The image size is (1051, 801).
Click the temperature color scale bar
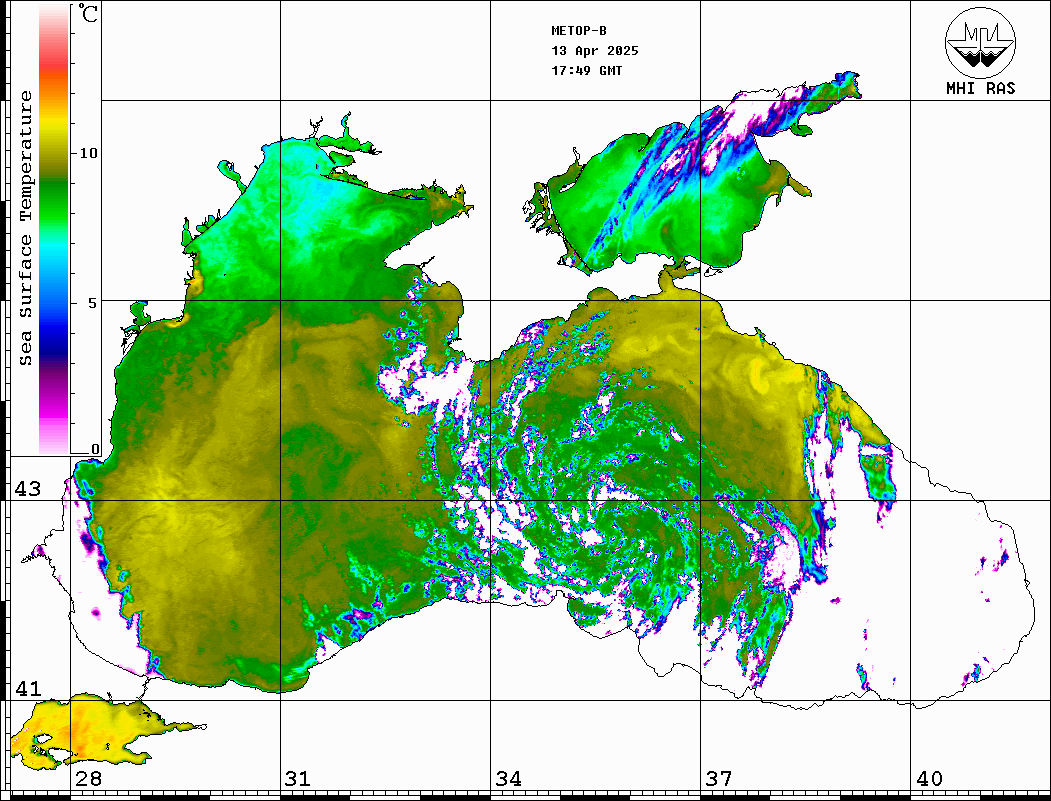(x=54, y=229)
